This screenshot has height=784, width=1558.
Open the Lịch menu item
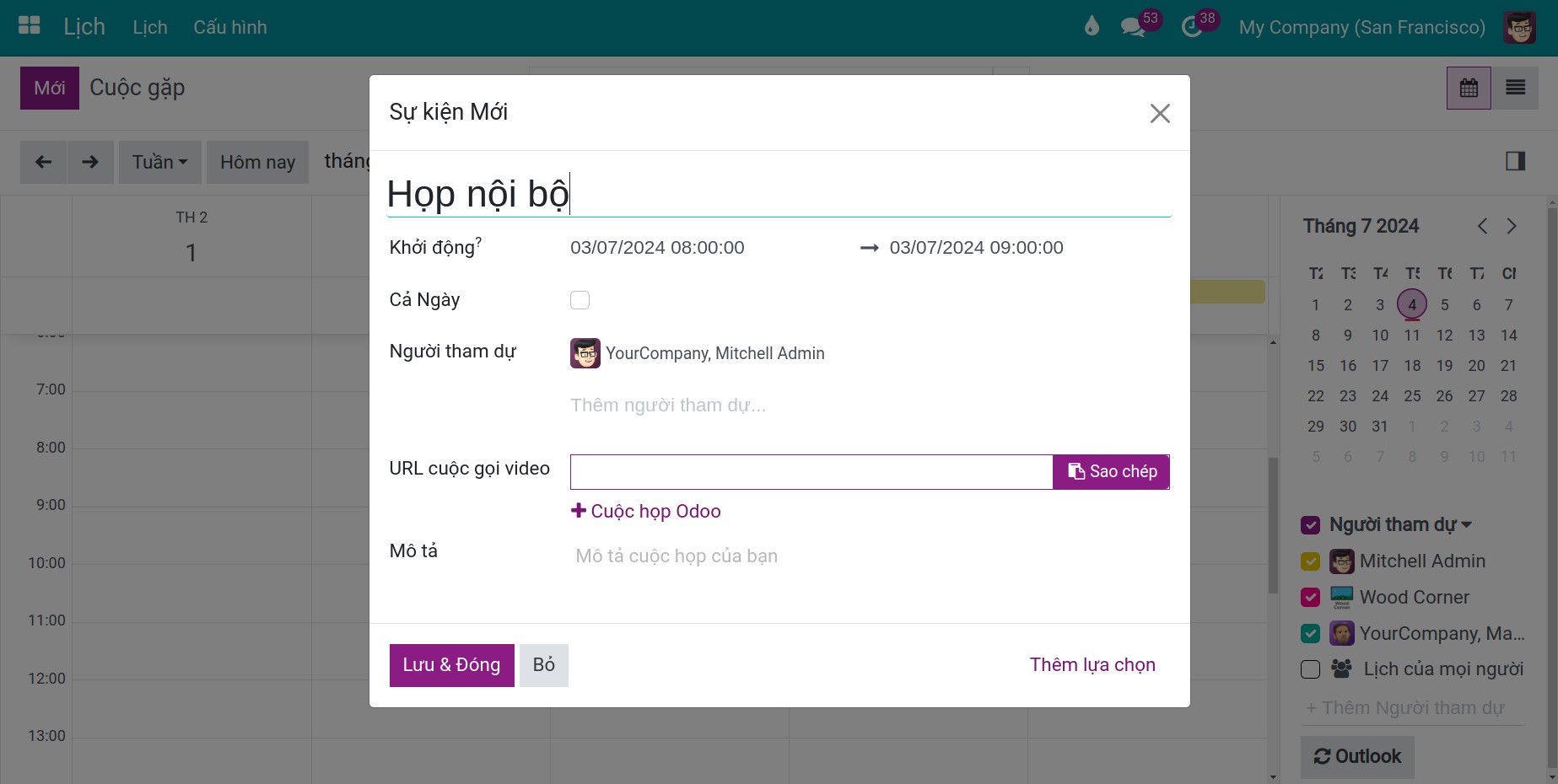tap(150, 27)
